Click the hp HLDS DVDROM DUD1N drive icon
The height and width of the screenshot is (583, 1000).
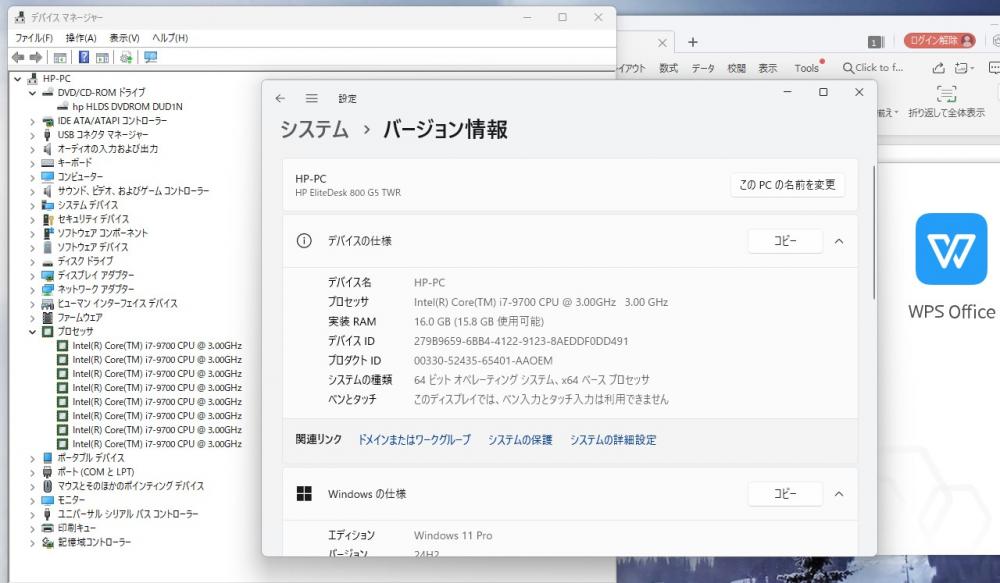click(64, 107)
